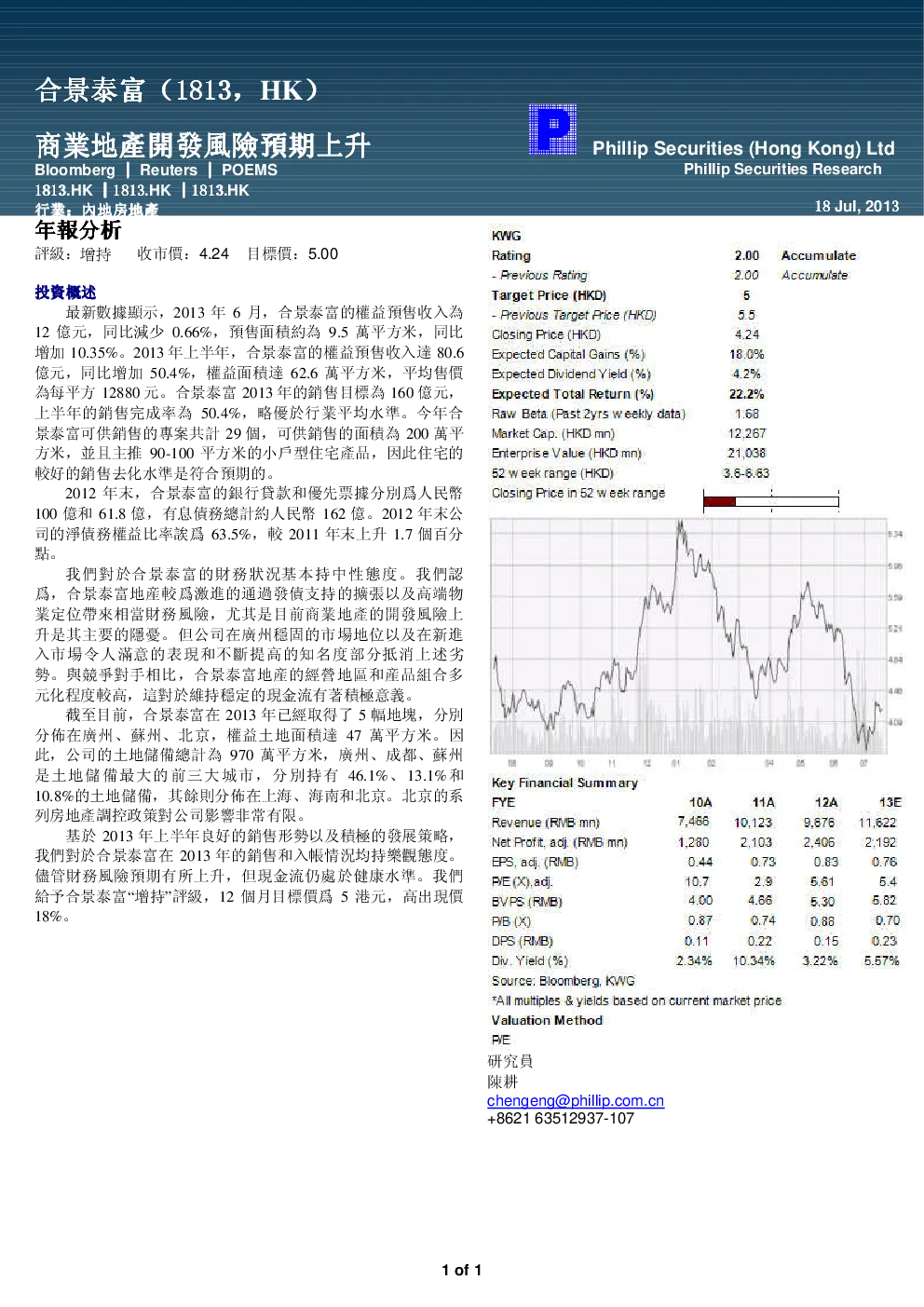Click the '目標價：5.00' text
This screenshot has width=924, height=1307.
292,254
